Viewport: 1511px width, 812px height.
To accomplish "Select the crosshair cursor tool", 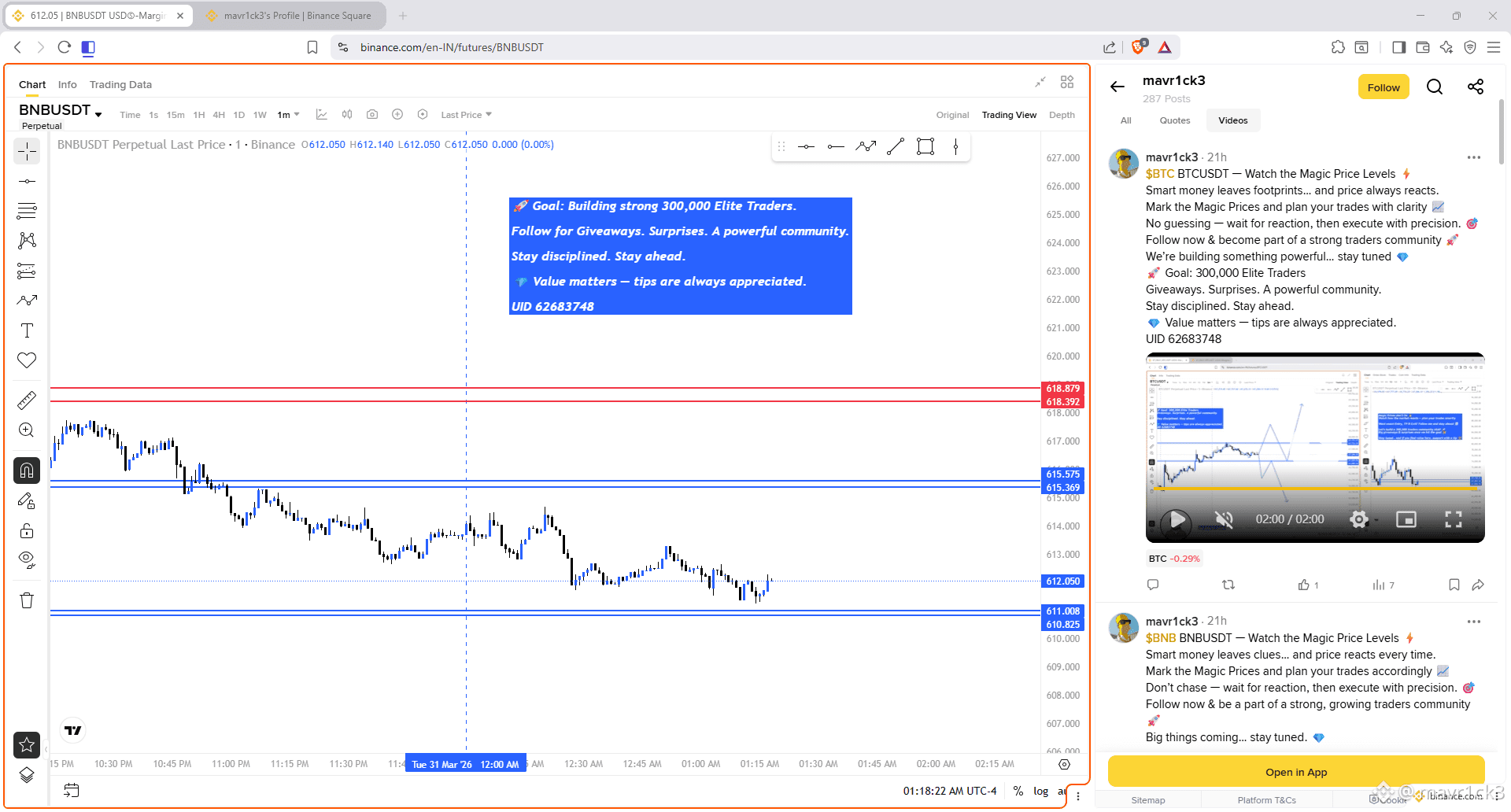I will coord(27,151).
